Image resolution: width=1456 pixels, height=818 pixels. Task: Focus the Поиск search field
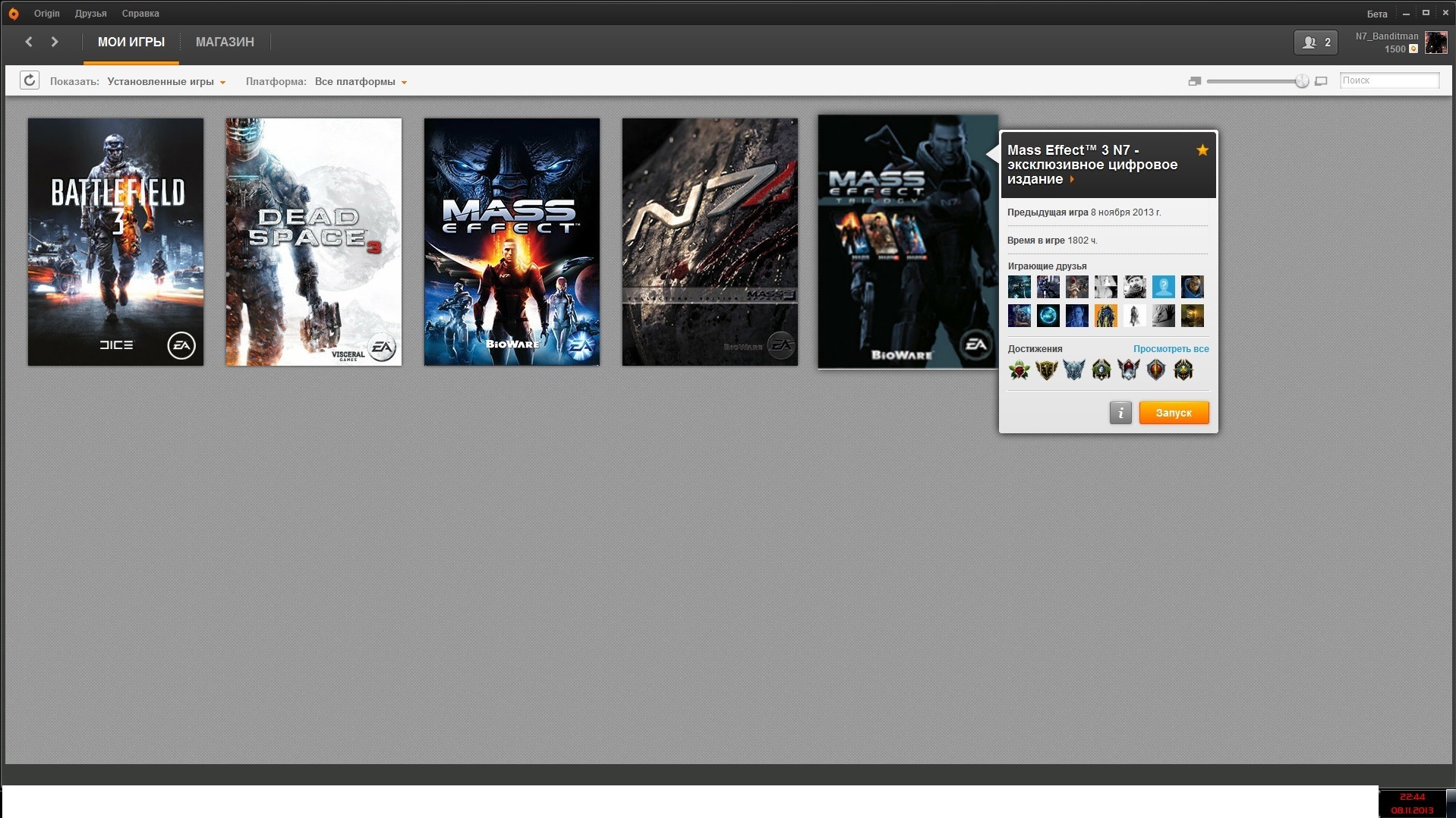point(1389,80)
